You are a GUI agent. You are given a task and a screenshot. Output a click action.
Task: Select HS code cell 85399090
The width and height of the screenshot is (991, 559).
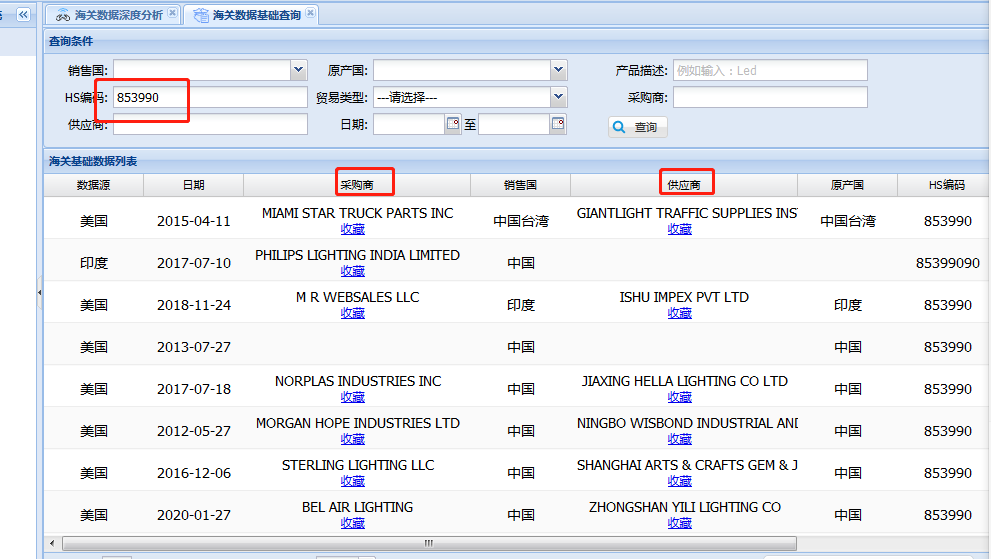click(x=947, y=263)
